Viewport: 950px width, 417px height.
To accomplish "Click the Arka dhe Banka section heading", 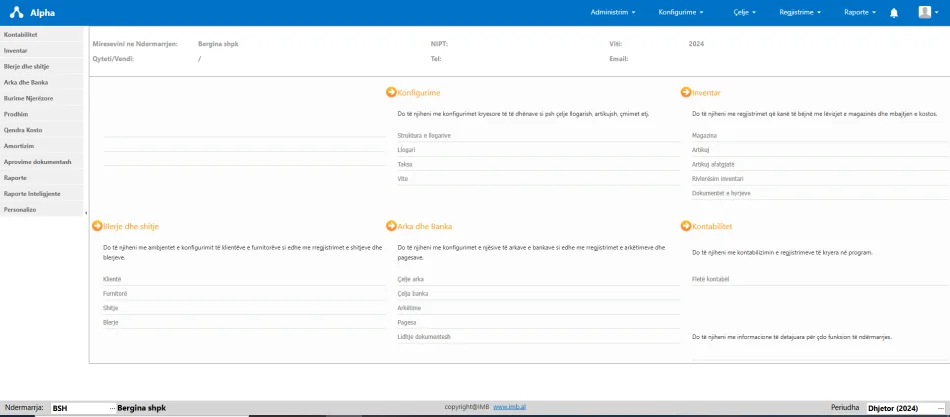I will pyautogui.click(x=425, y=226).
